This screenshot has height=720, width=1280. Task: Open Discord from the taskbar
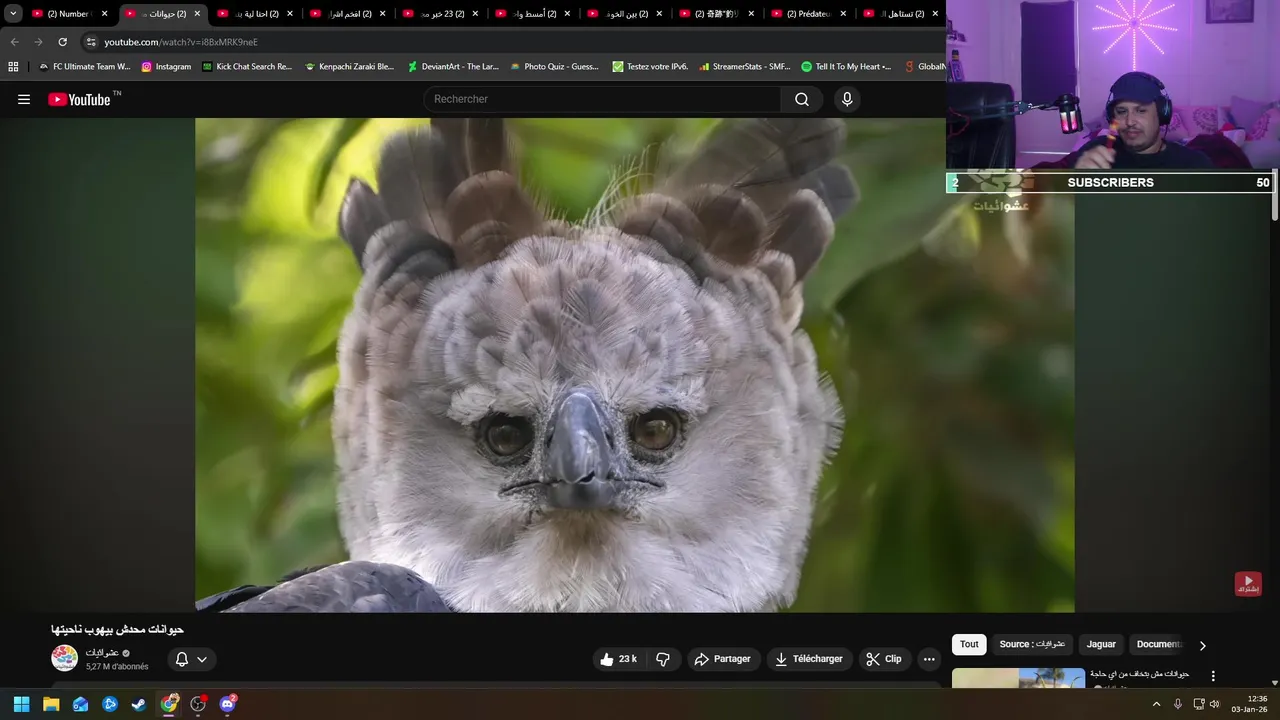pyautogui.click(x=228, y=704)
